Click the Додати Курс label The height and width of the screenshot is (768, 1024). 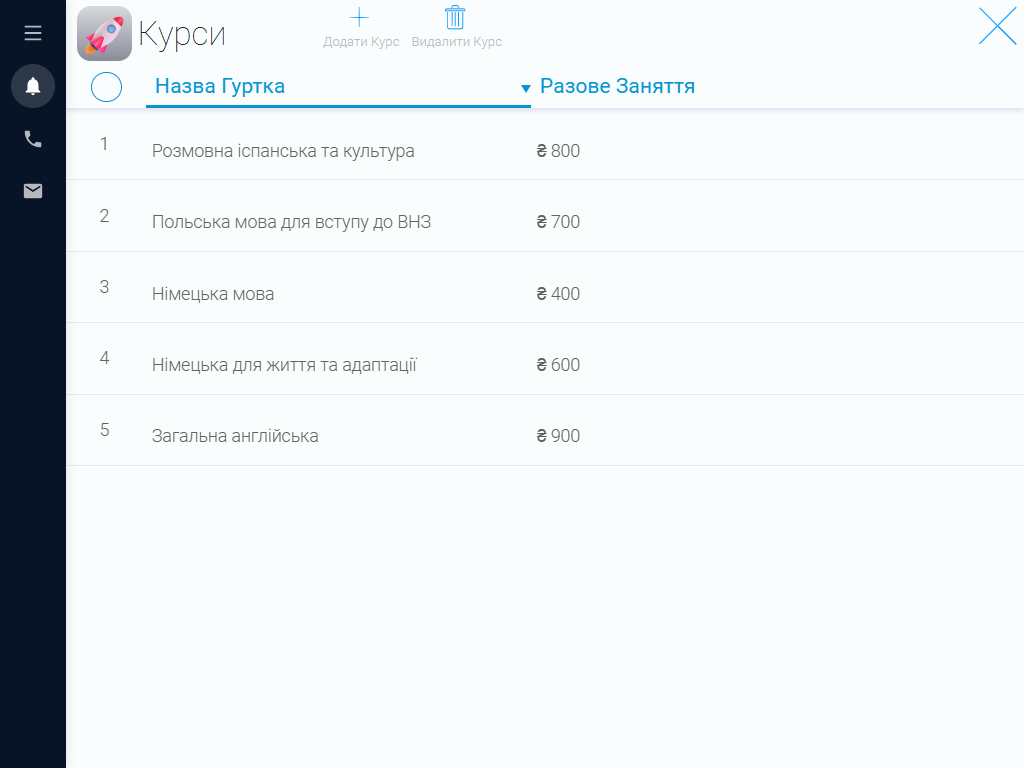[361, 42]
